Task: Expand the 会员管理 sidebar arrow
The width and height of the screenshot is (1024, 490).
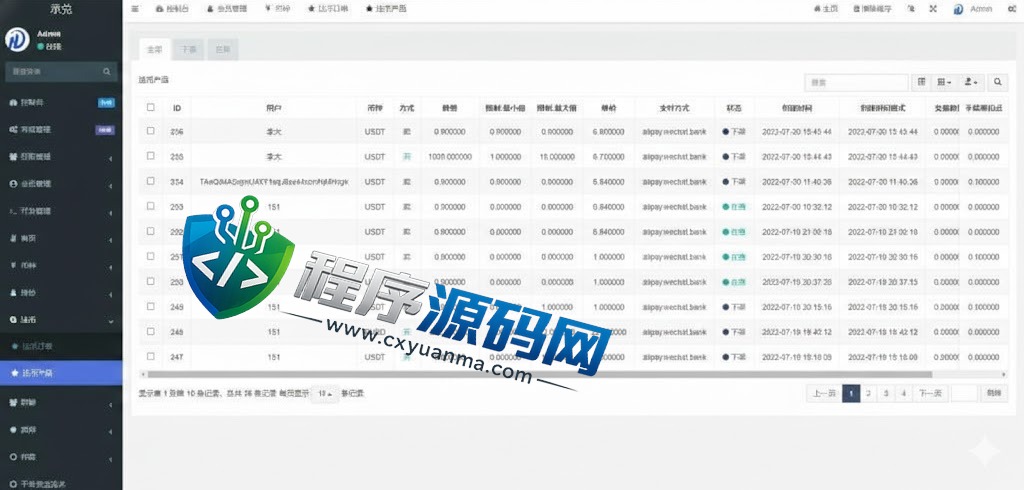Action: pyautogui.click(x=110, y=185)
